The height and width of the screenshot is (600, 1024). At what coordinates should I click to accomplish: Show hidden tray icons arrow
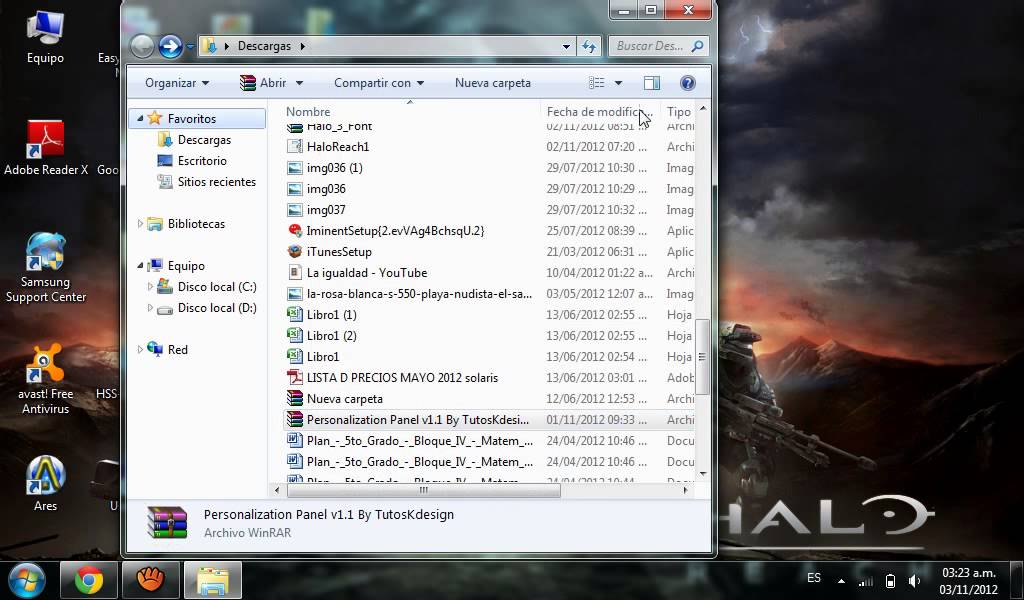(x=841, y=581)
